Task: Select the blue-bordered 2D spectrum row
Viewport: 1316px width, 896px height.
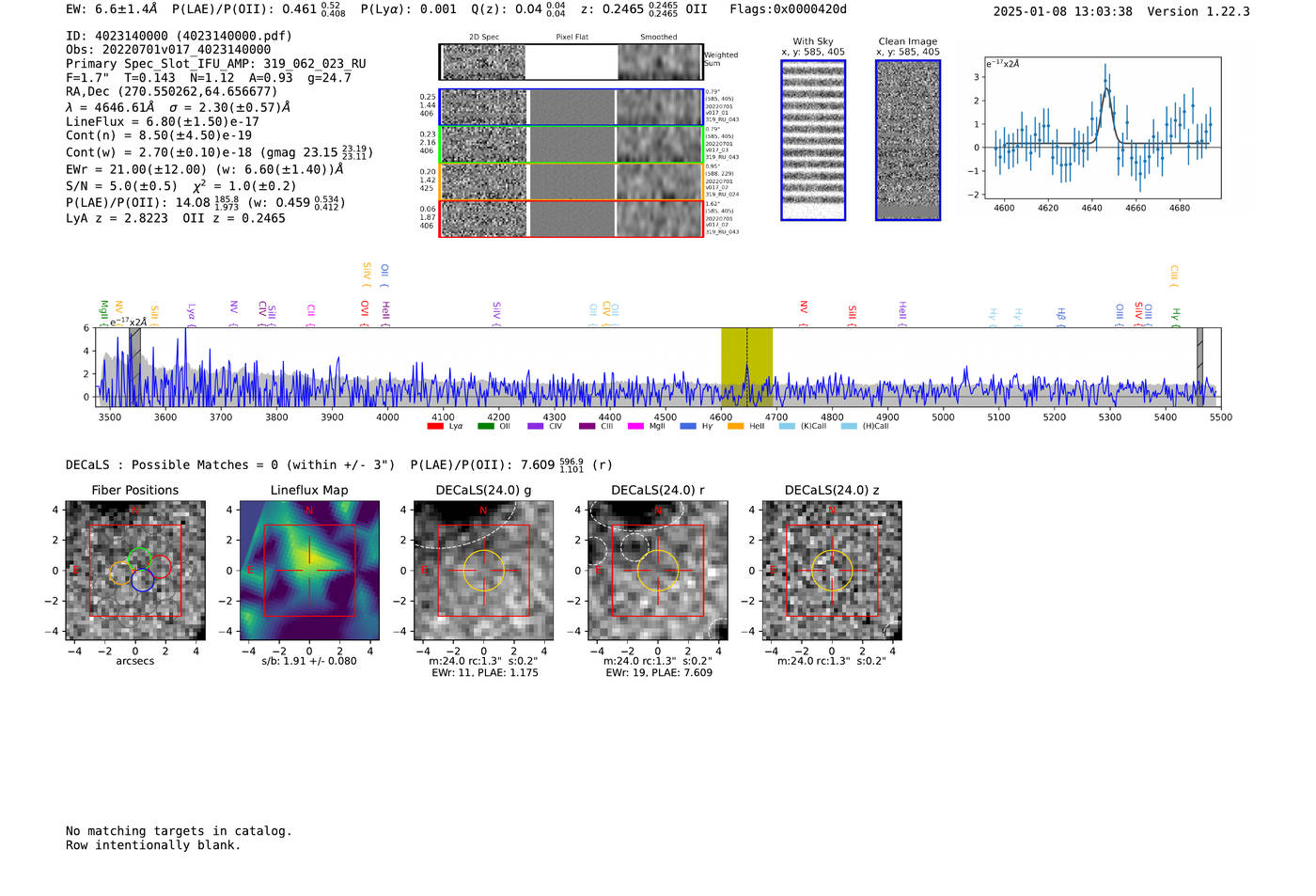Action: pyautogui.click(x=572, y=107)
